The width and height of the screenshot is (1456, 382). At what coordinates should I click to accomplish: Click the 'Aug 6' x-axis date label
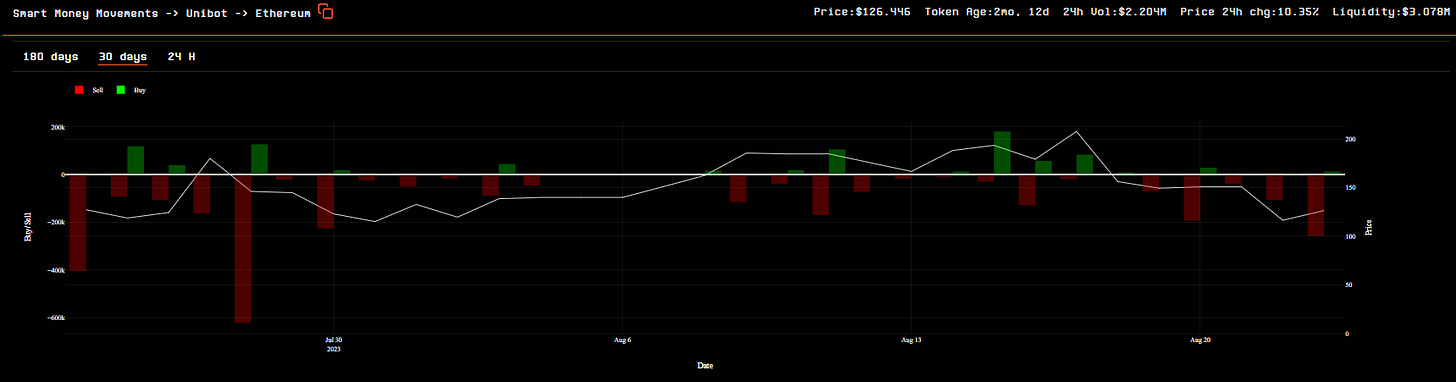623,339
